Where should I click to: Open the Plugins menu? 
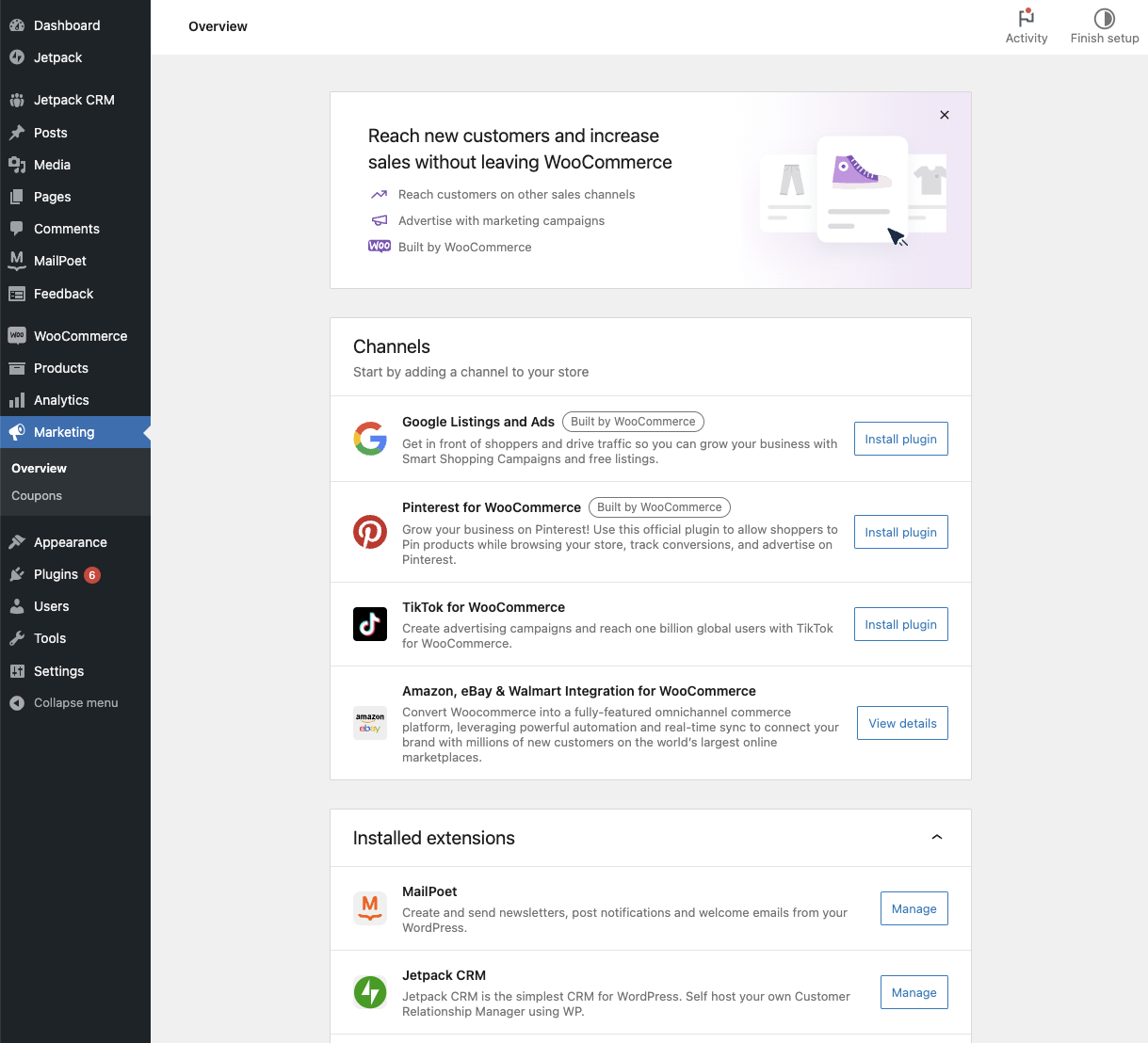click(x=54, y=574)
